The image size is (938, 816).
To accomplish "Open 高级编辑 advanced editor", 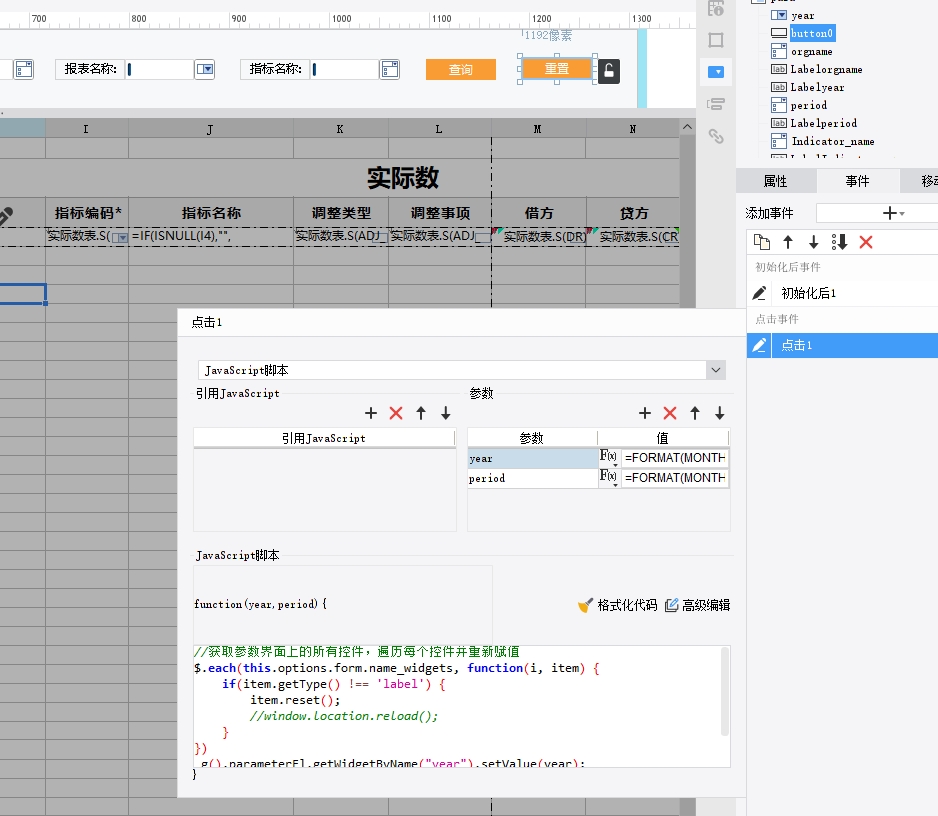I will pyautogui.click(x=698, y=605).
